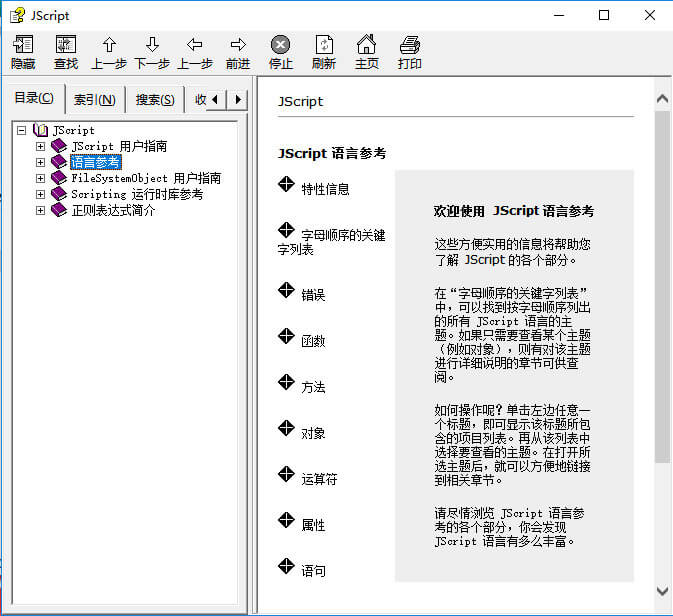Viewport: 673px width, 616px height.
Task: Switch to the 索引(N) tab
Action: (95, 100)
